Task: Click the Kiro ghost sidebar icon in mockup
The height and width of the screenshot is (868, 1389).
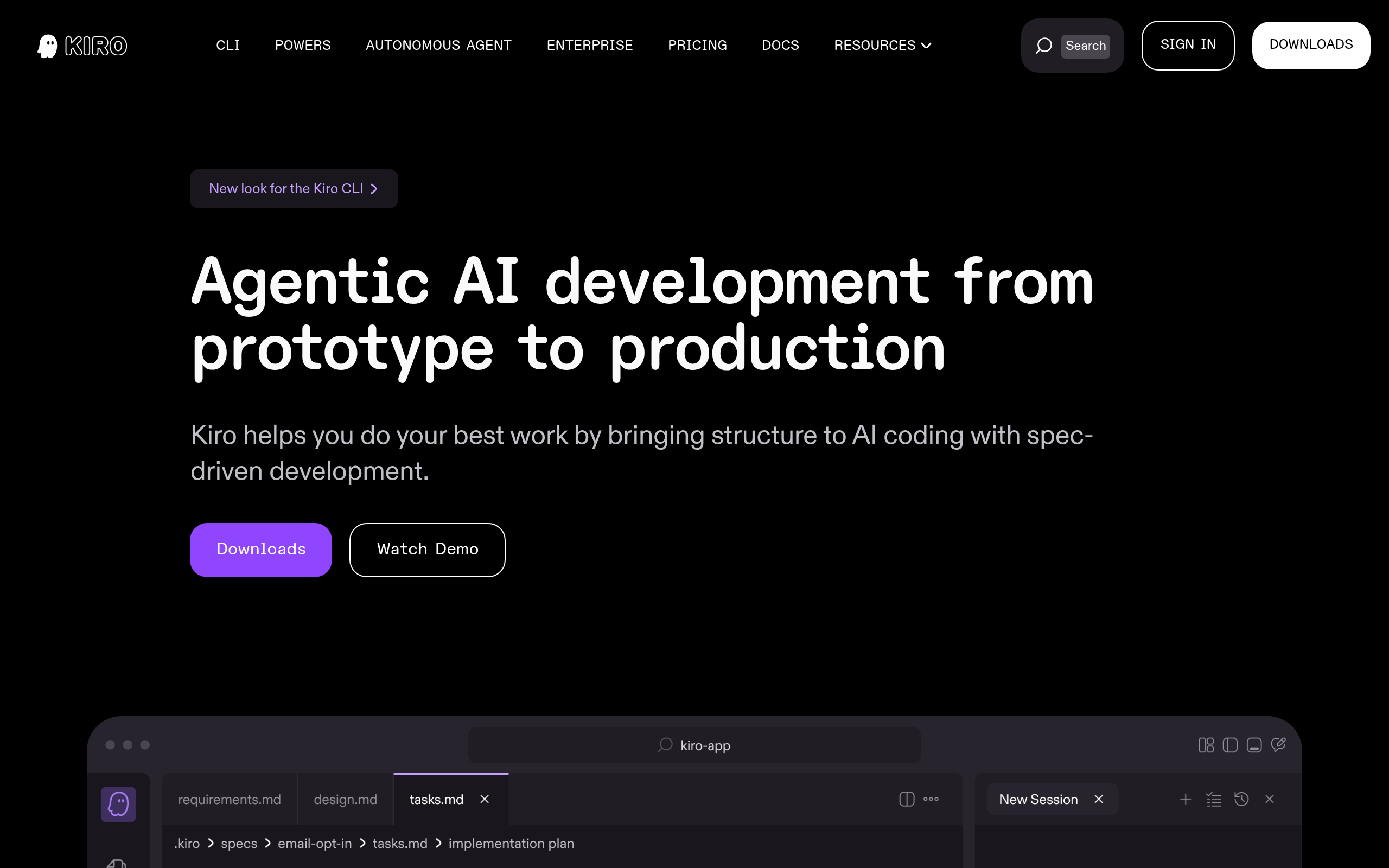Action: pyautogui.click(x=118, y=803)
